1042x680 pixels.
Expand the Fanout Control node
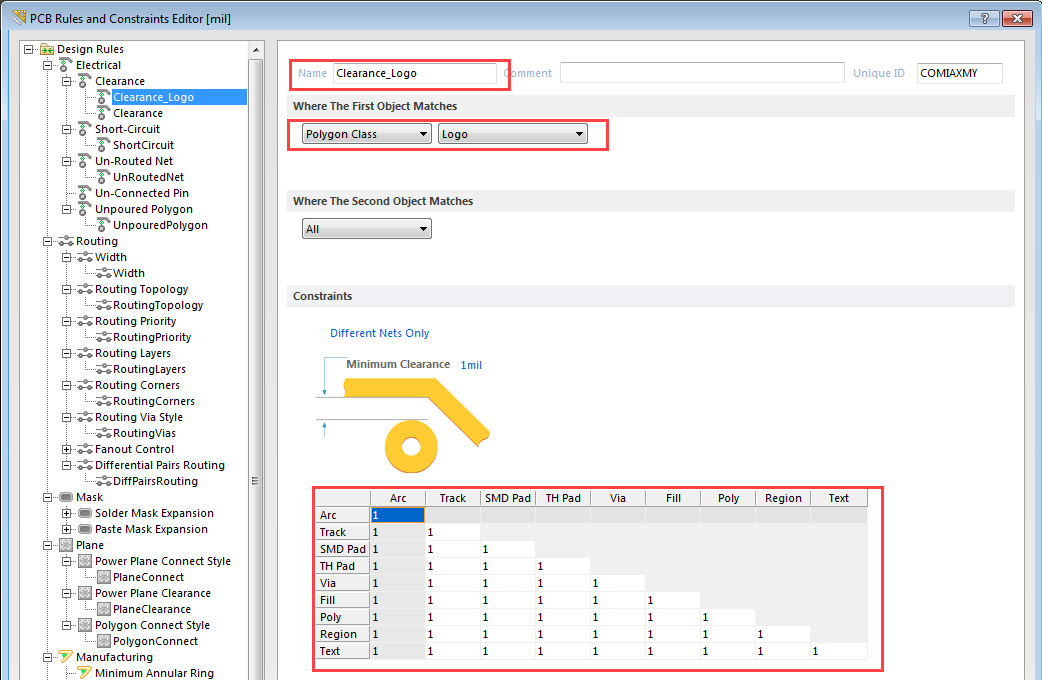click(67, 449)
